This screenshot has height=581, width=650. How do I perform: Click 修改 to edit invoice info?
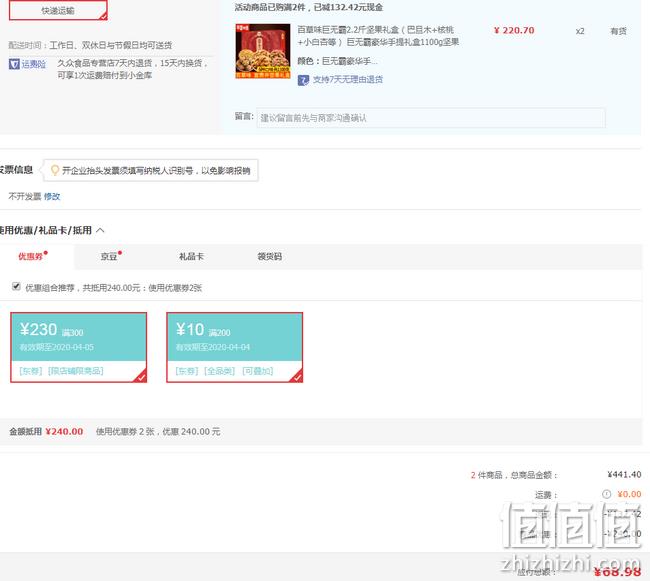pyautogui.click(x=52, y=196)
